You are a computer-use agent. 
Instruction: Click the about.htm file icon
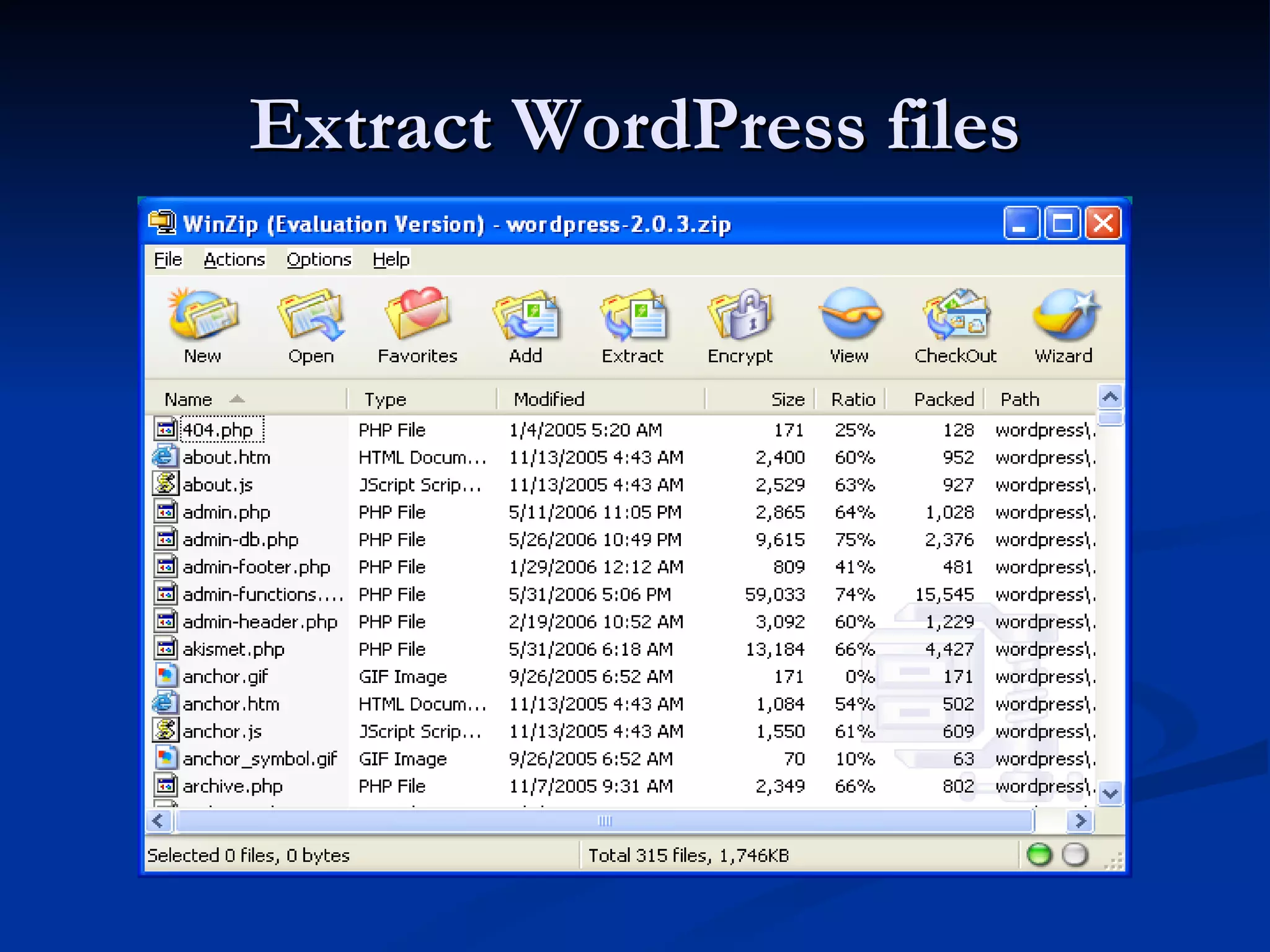point(165,457)
